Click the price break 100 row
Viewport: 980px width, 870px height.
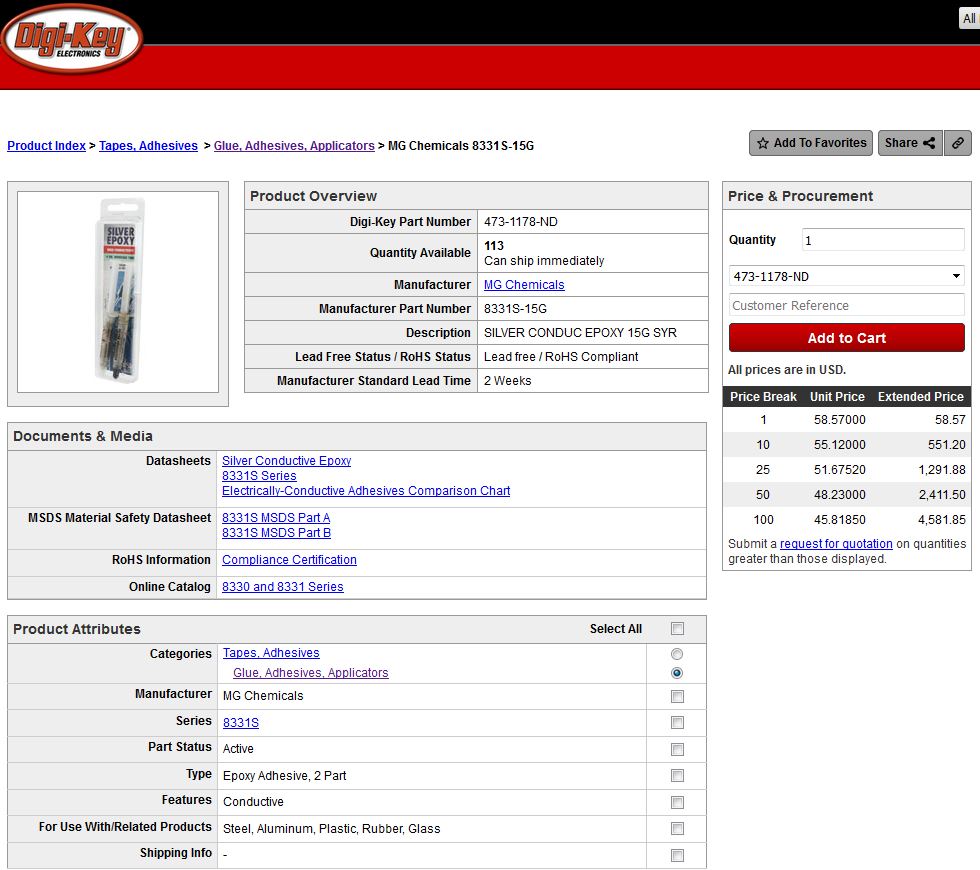tap(846, 520)
